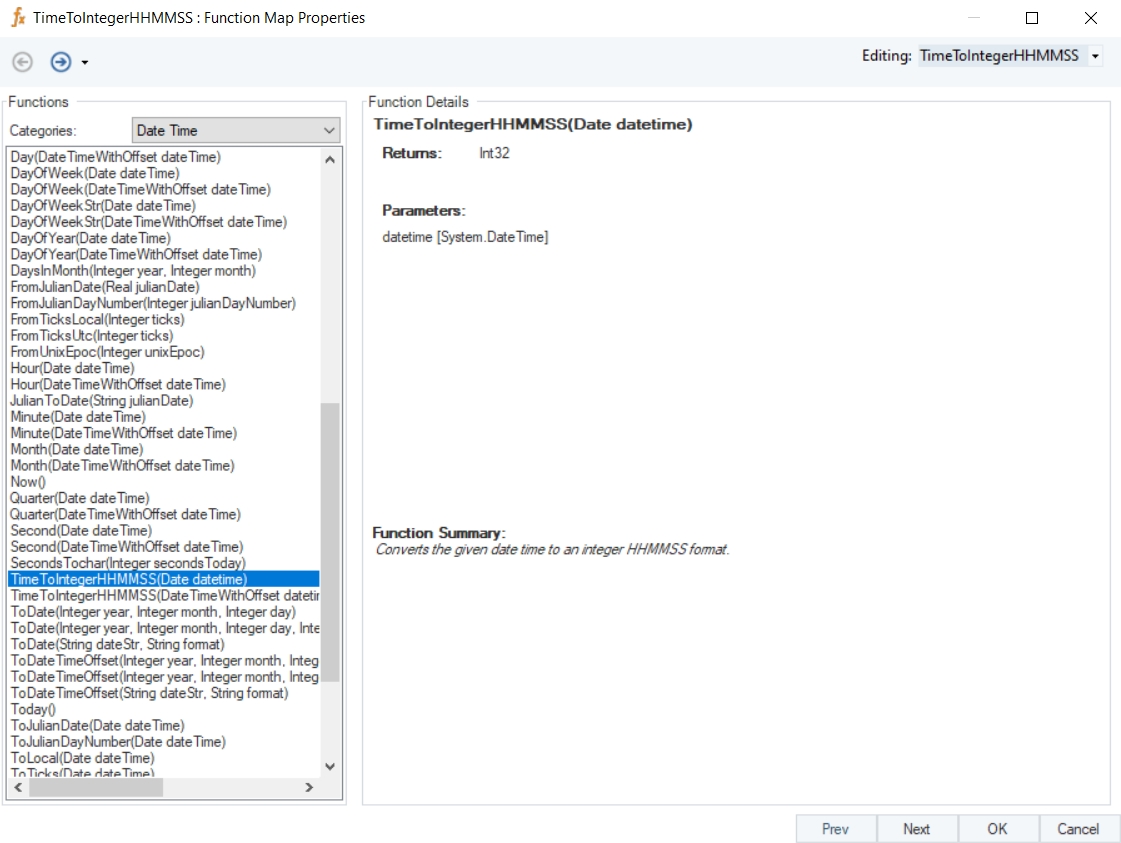1121x843 pixels.
Task: Open the Categories Date Time combo box
Action: tap(236, 130)
